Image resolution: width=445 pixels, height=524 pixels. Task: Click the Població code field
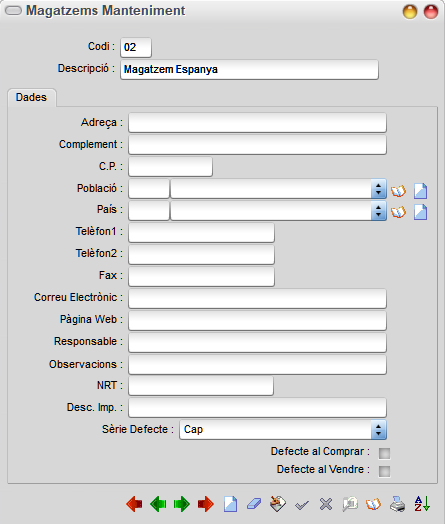click(149, 189)
